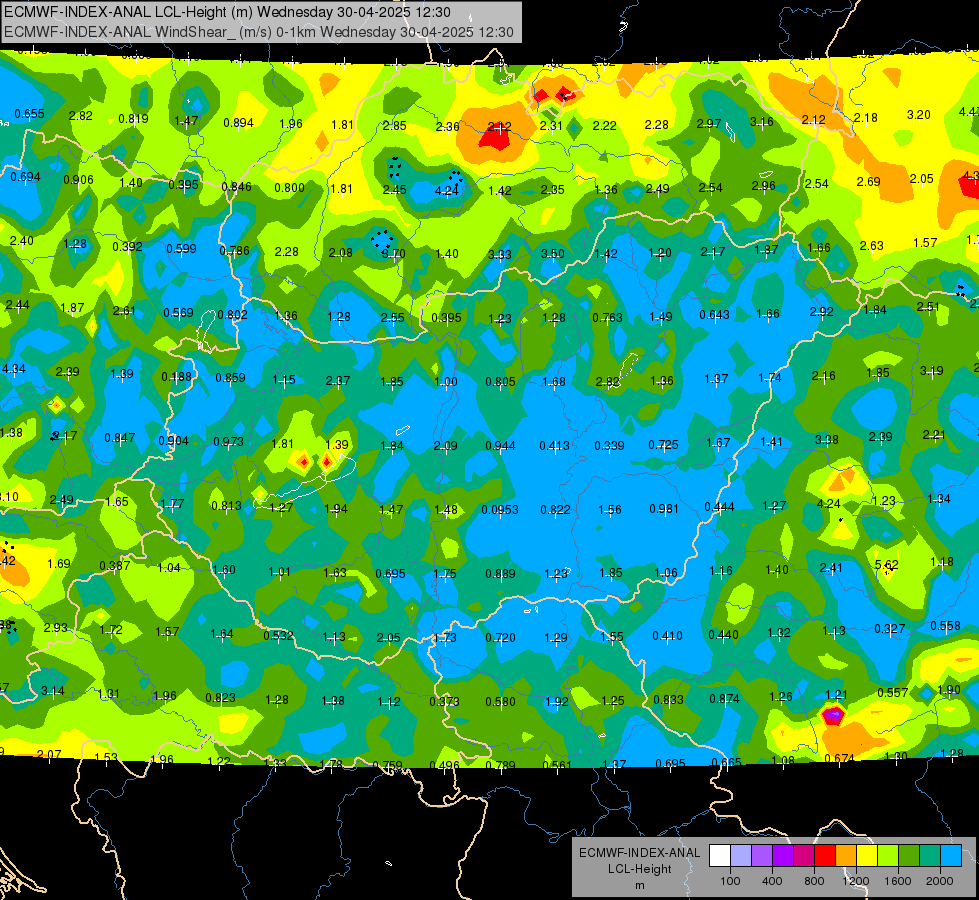The height and width of the screenshot is (900, 979).
Task: Click the pale lavender legend swatch above 100
Action: coord(741,855)
